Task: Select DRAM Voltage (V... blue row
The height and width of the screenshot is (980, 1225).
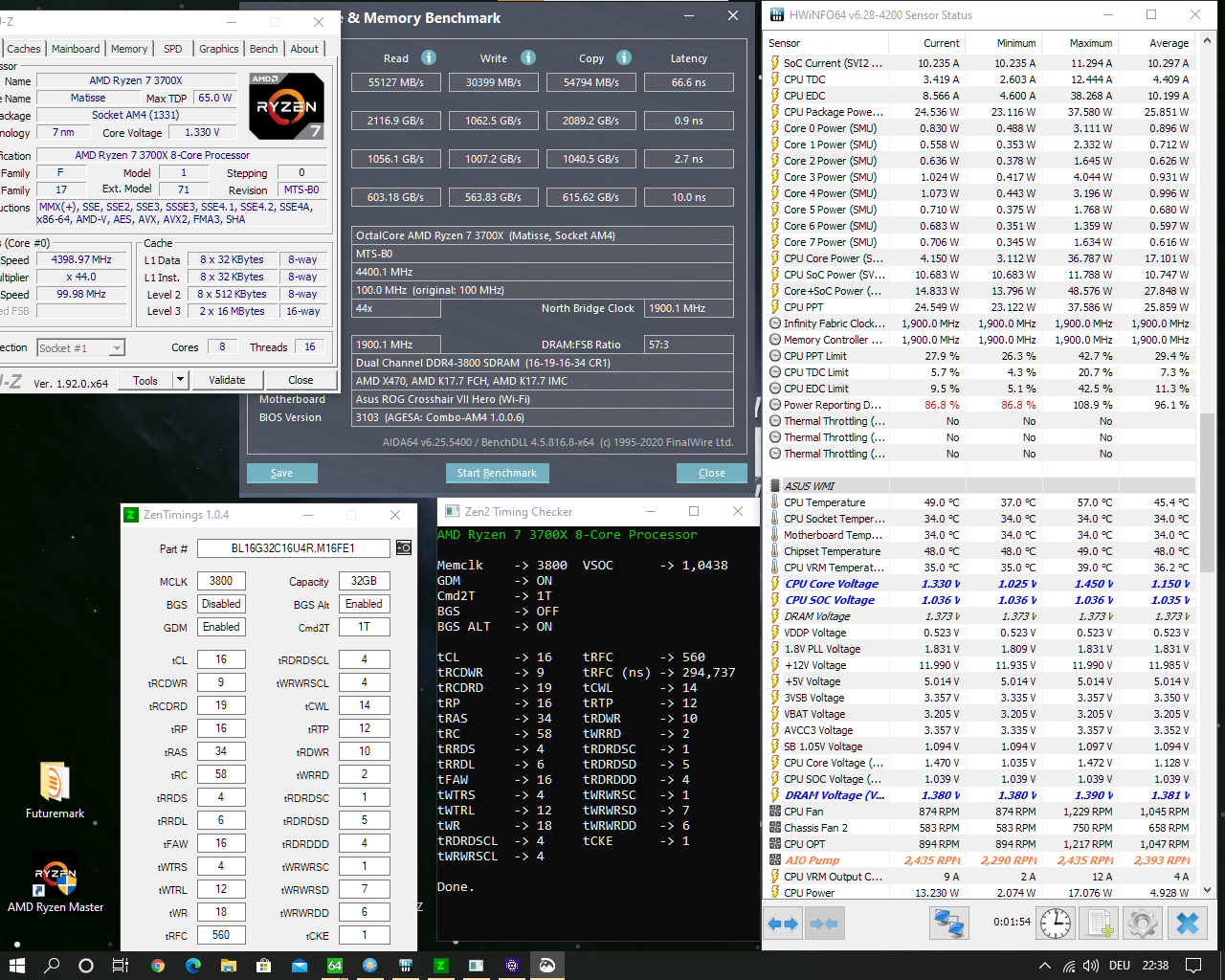Action: (x=980, y=795)
